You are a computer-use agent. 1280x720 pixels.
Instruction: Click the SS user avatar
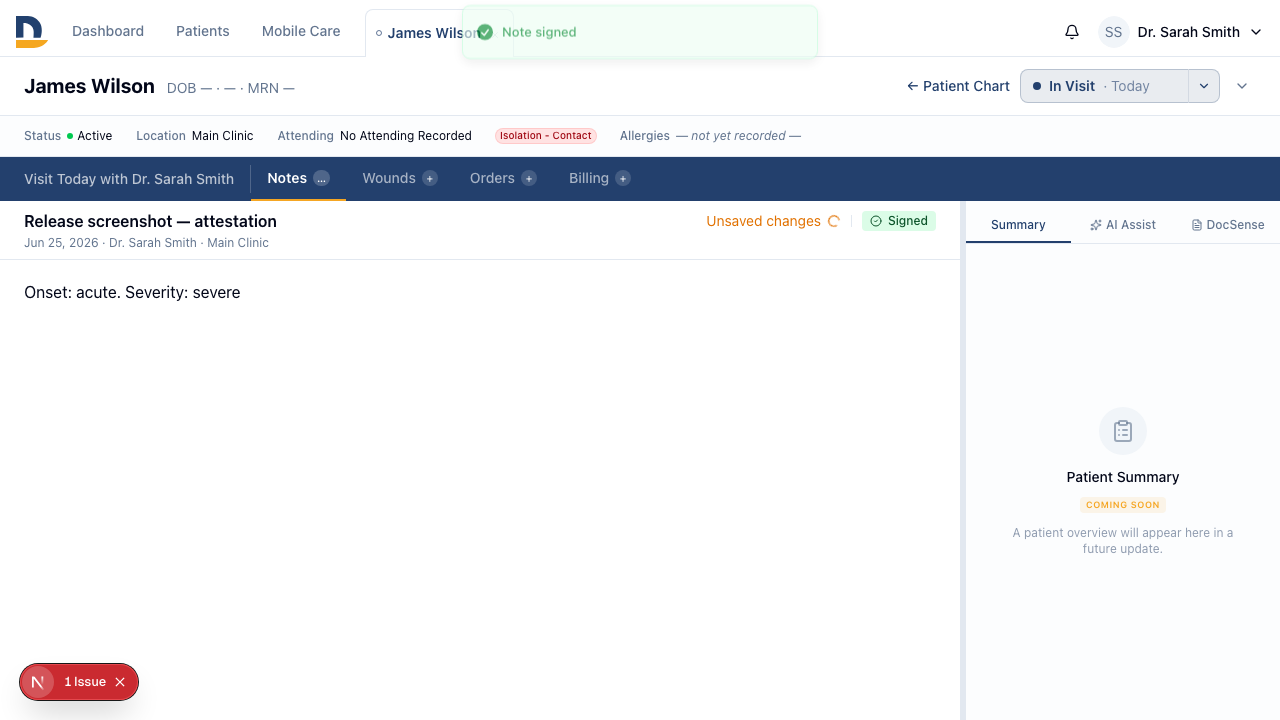1114,32
